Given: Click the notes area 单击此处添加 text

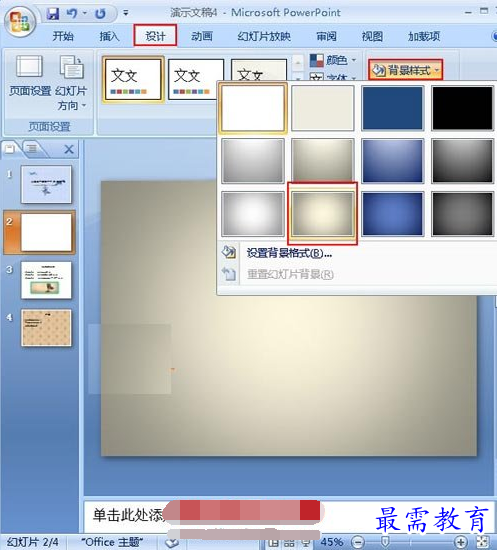Looking at the screenshot, I should pos(128,515).
